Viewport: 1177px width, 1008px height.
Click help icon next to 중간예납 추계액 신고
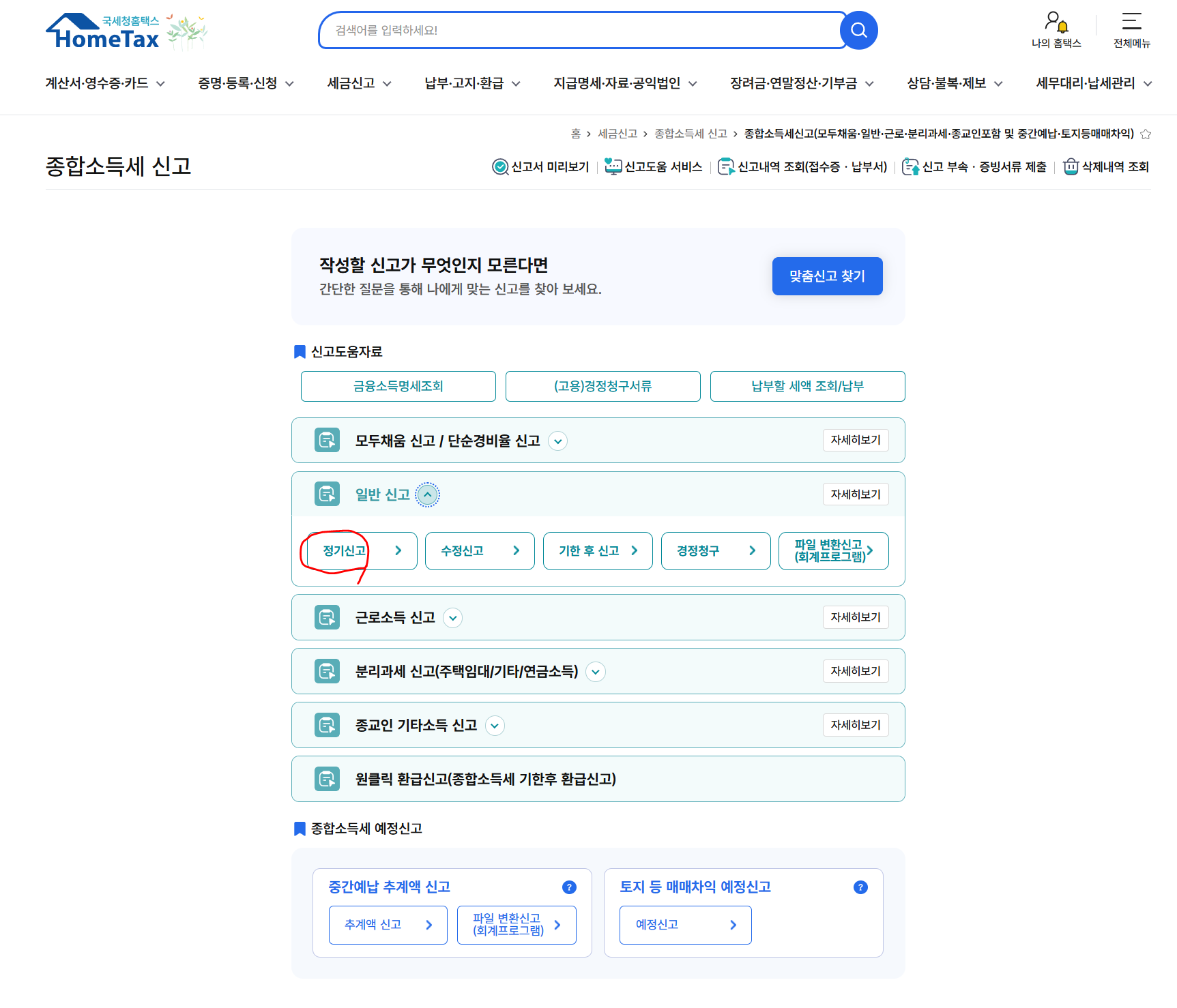569,887
